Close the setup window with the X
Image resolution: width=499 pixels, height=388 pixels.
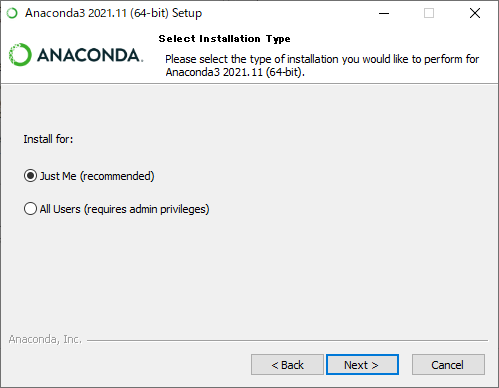pyautogui.click(x=475, y=13)
